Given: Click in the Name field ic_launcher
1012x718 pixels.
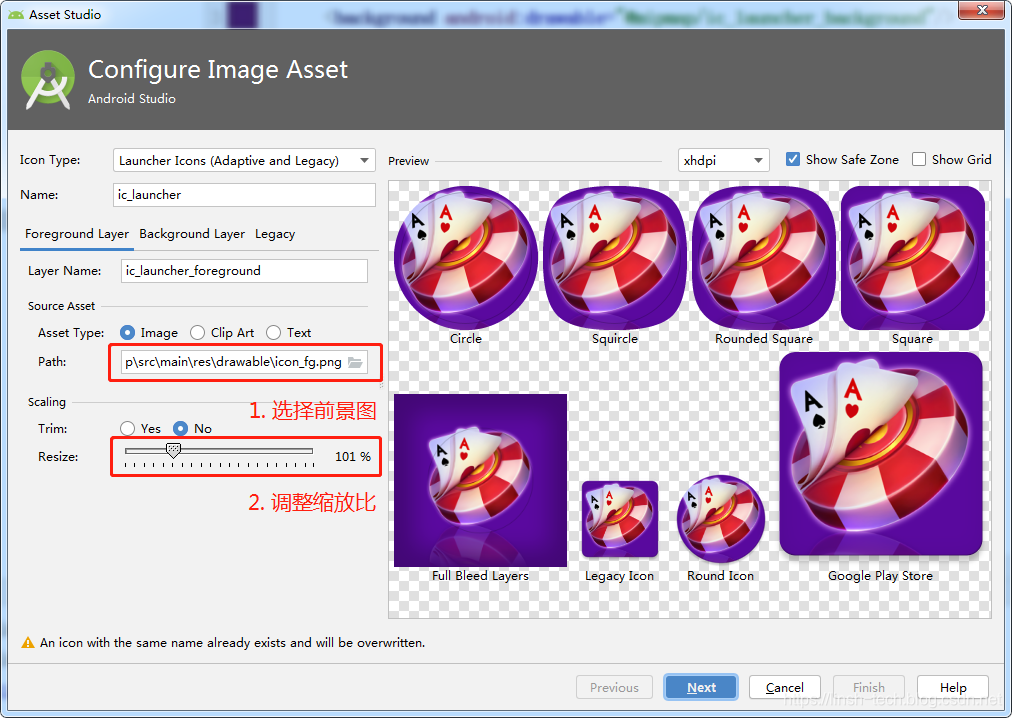Looking at the screenshot, I should pyautogui.click(x=244, y=195).
